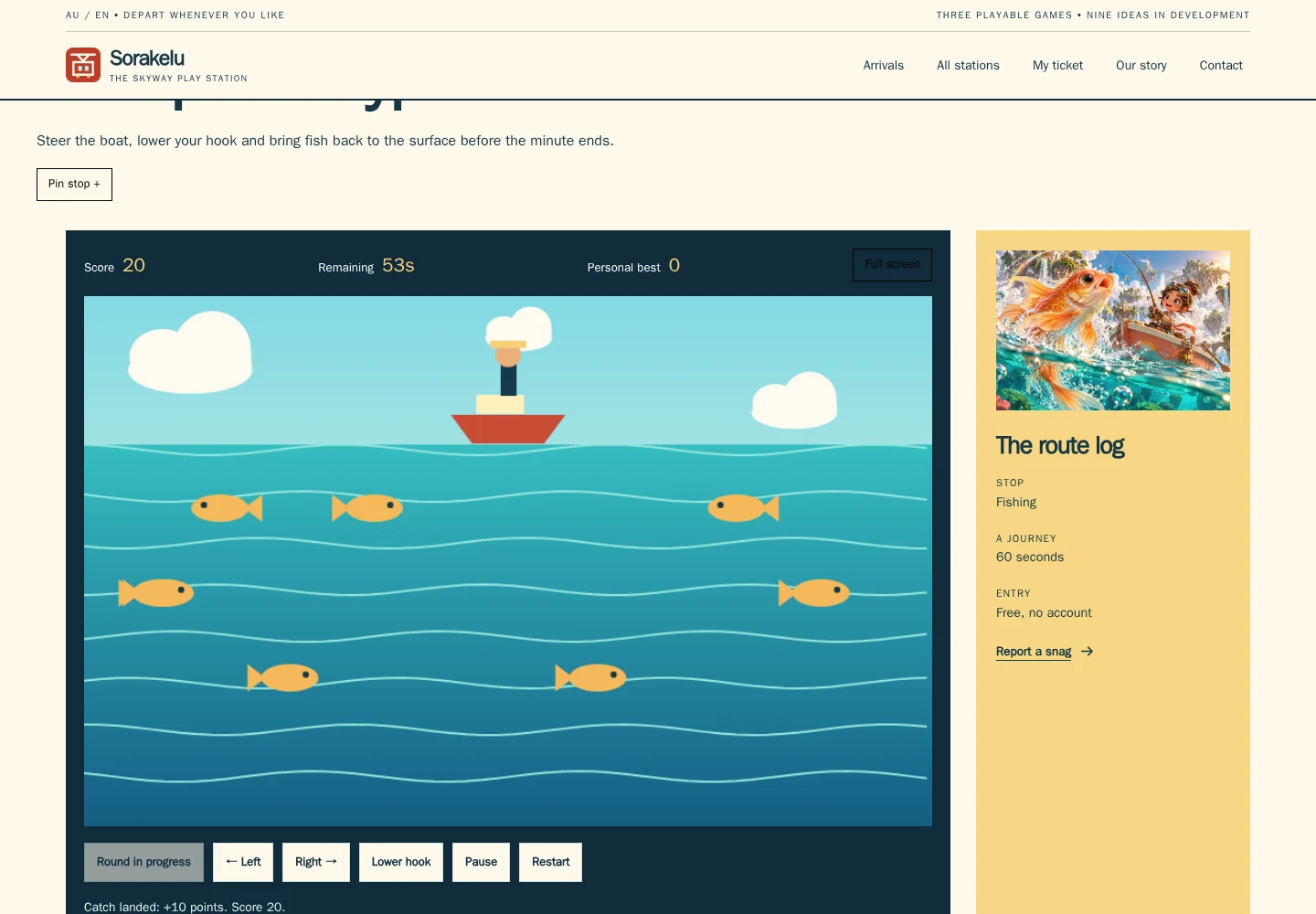Viewport: 1316px width, 914px height.
Task: Click The route log heading
Action: [x=1060, y=445]
